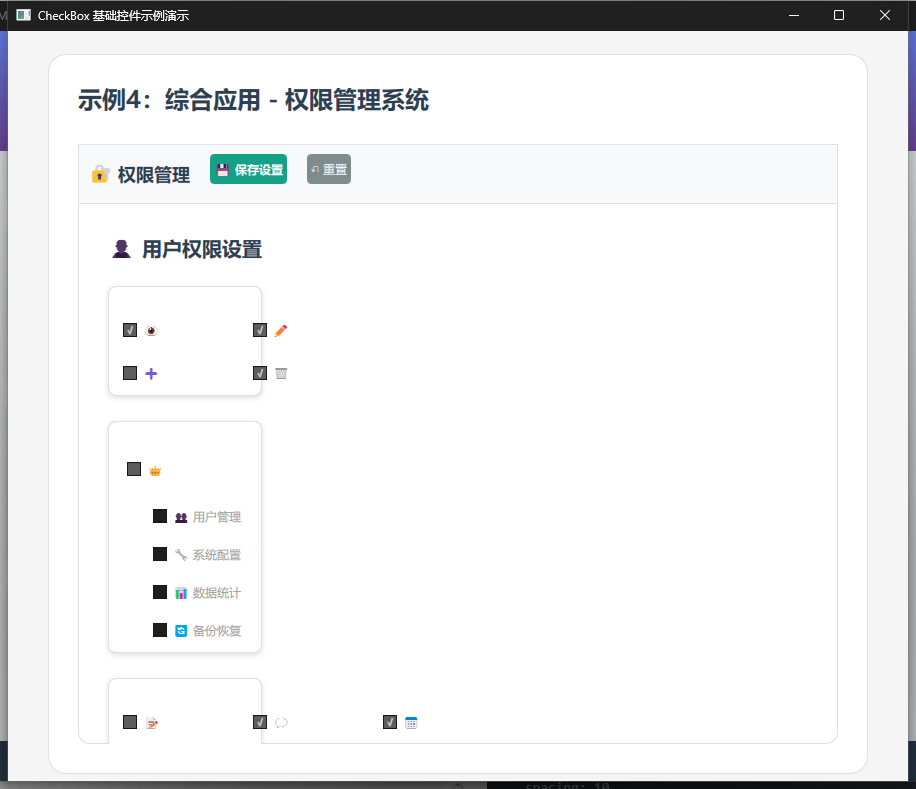The width and height of the screenshot is (916, 789).
Task: Click the pencil edit-permission icon
Action: pos(280,329)
